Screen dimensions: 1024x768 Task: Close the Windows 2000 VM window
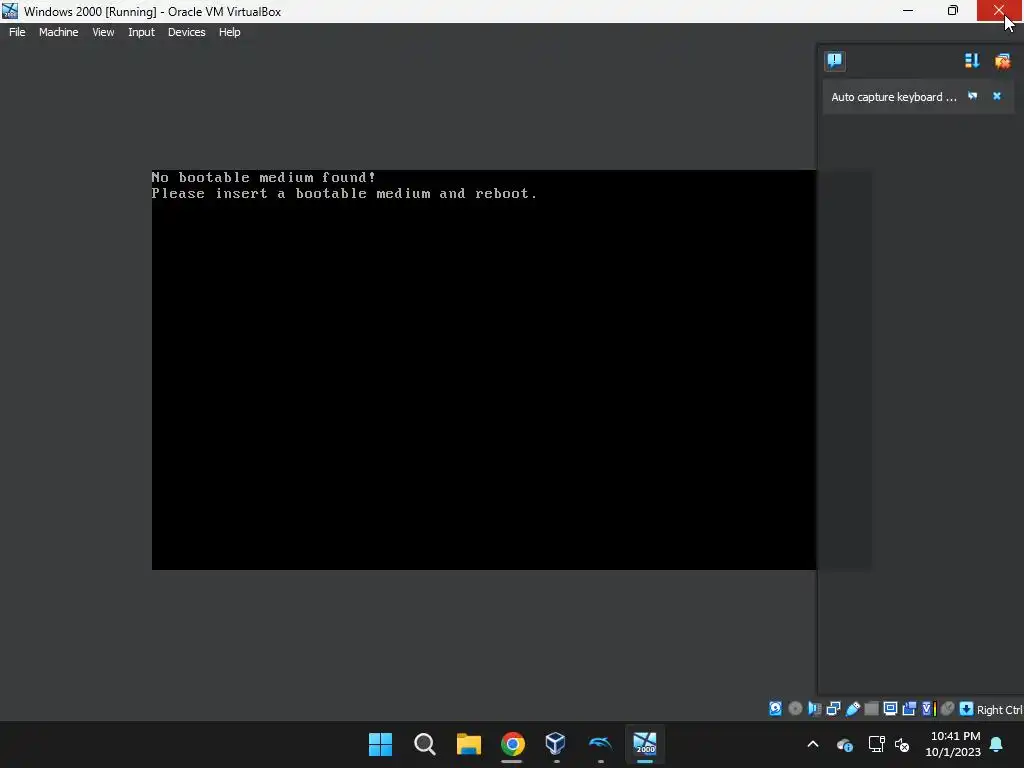pyautogui.click(x=1000, y=10)
